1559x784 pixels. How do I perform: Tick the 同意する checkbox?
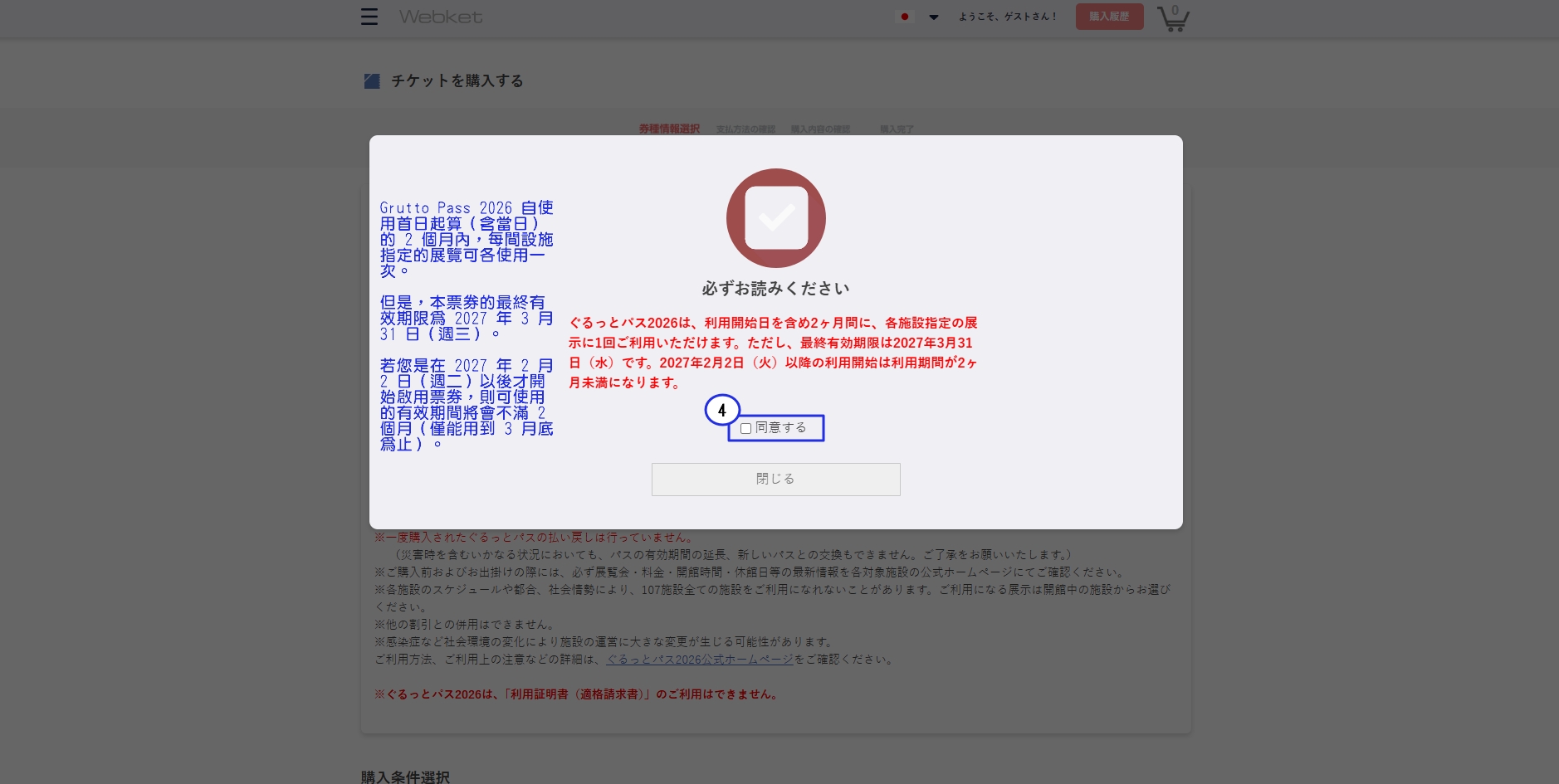(746, 428)
